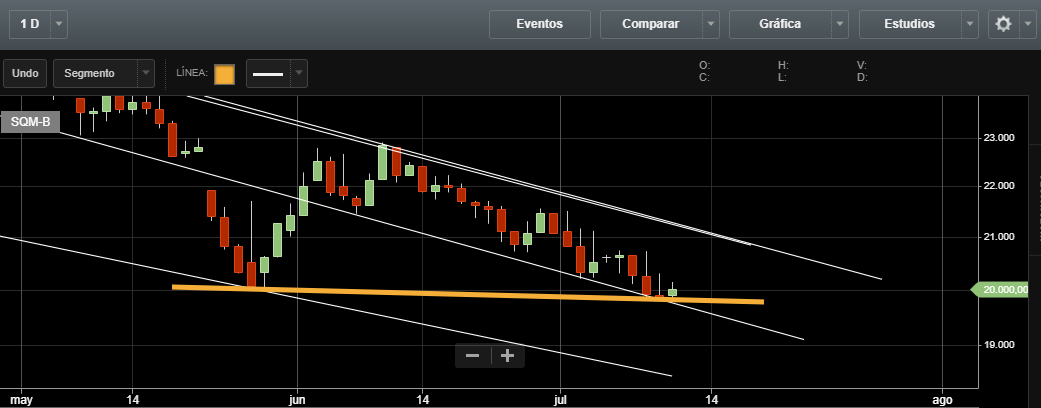Click the H: high value readout
Image resolution: width=1041 pixels, height=408 pixels.
(783, 65)
